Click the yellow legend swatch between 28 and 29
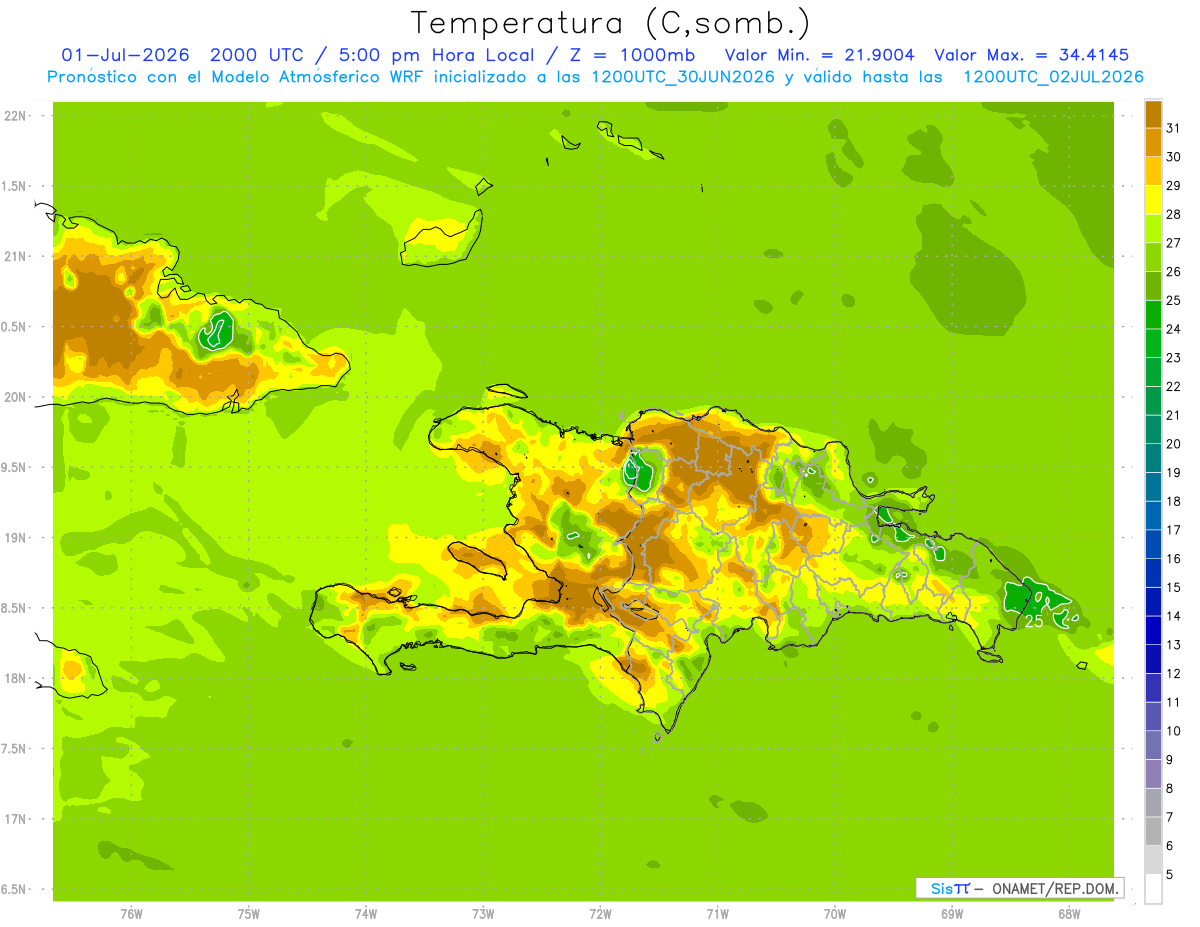 [x=1153, y=200]
